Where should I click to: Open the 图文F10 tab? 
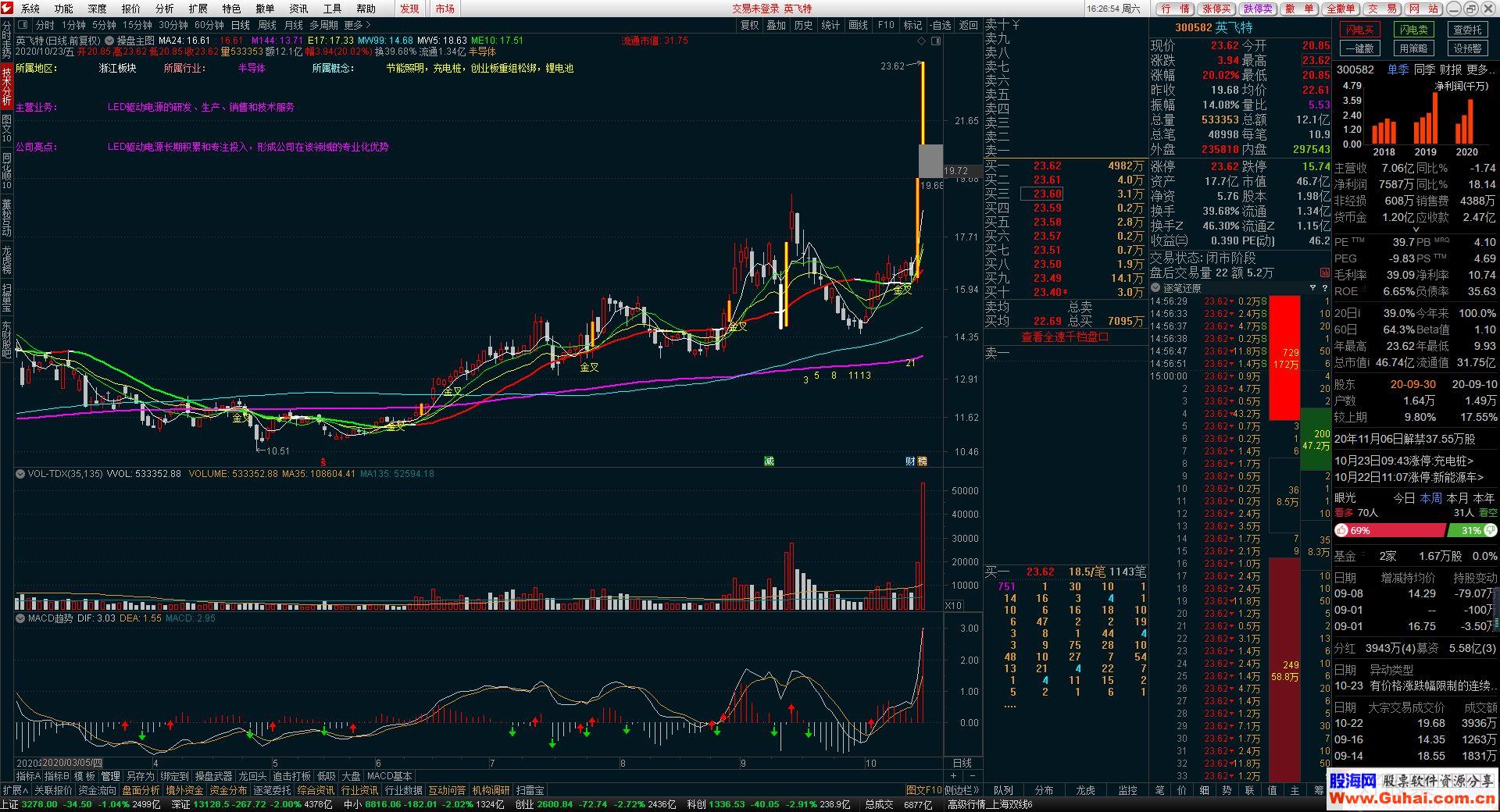click(x=924, y=790)
